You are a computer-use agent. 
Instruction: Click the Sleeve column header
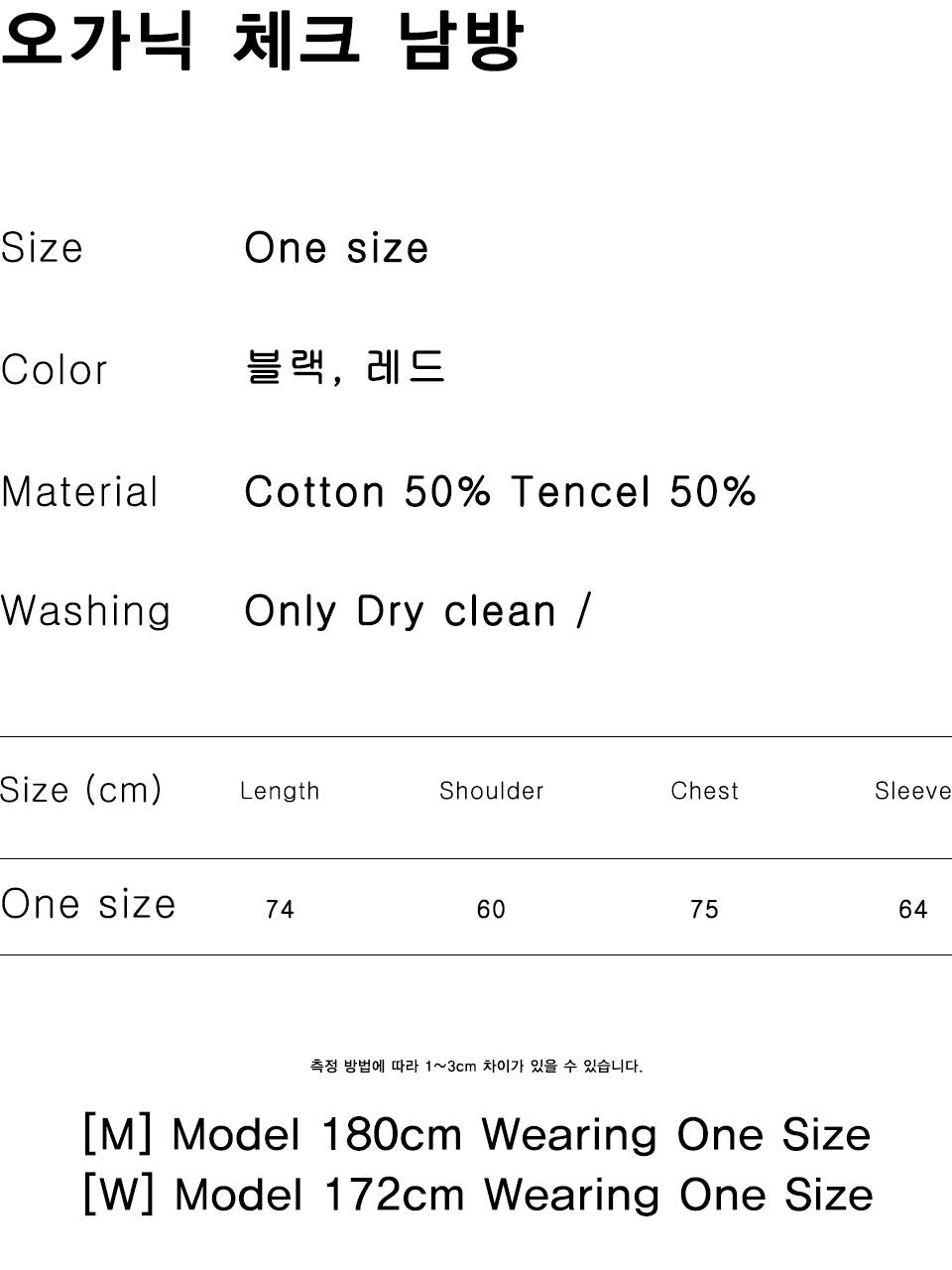pos(912,791)
